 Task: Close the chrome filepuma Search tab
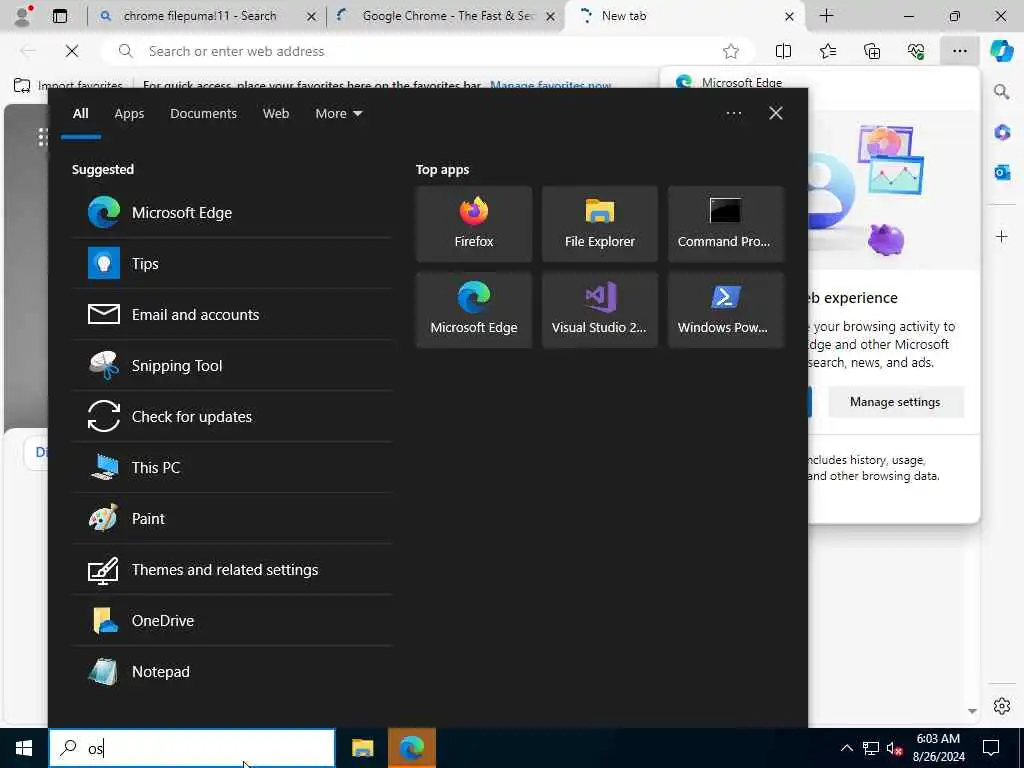(312, 16)
